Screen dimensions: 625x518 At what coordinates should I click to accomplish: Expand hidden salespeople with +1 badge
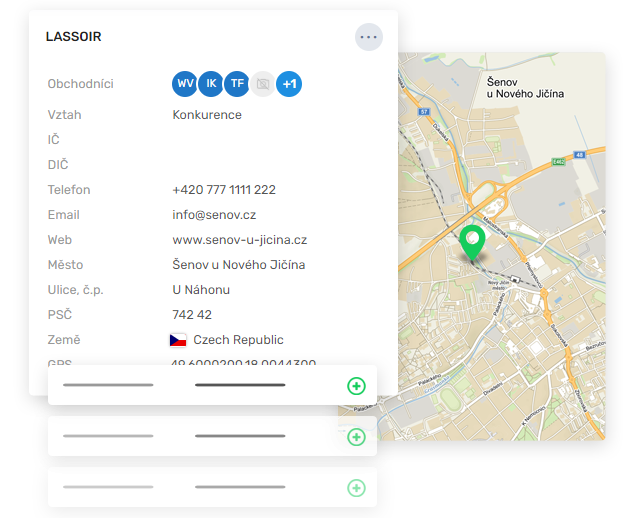289,84
